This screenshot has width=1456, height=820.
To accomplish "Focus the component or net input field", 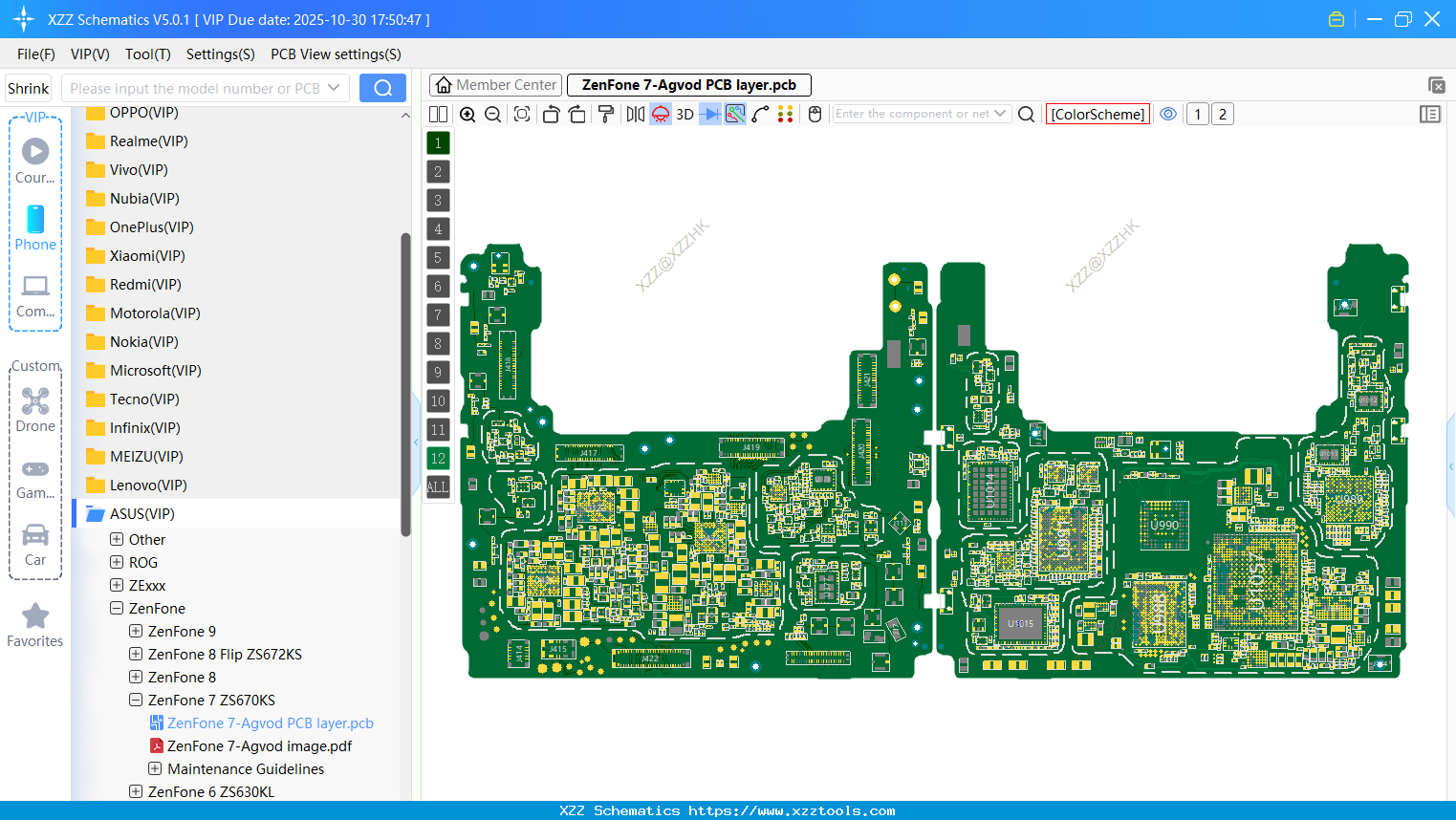I will (x=912, y=114).
